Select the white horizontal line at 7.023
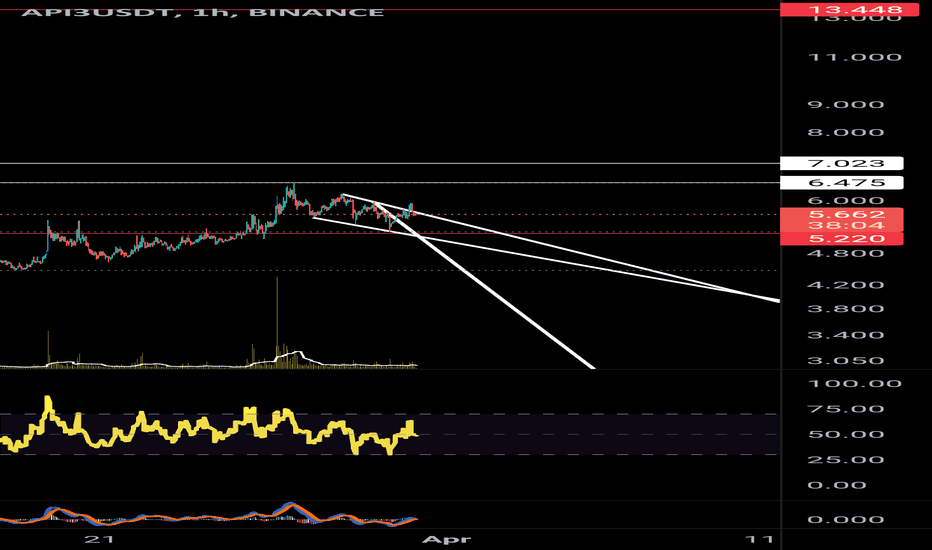Viewport: 932px width, 550px height. point(389,163)
